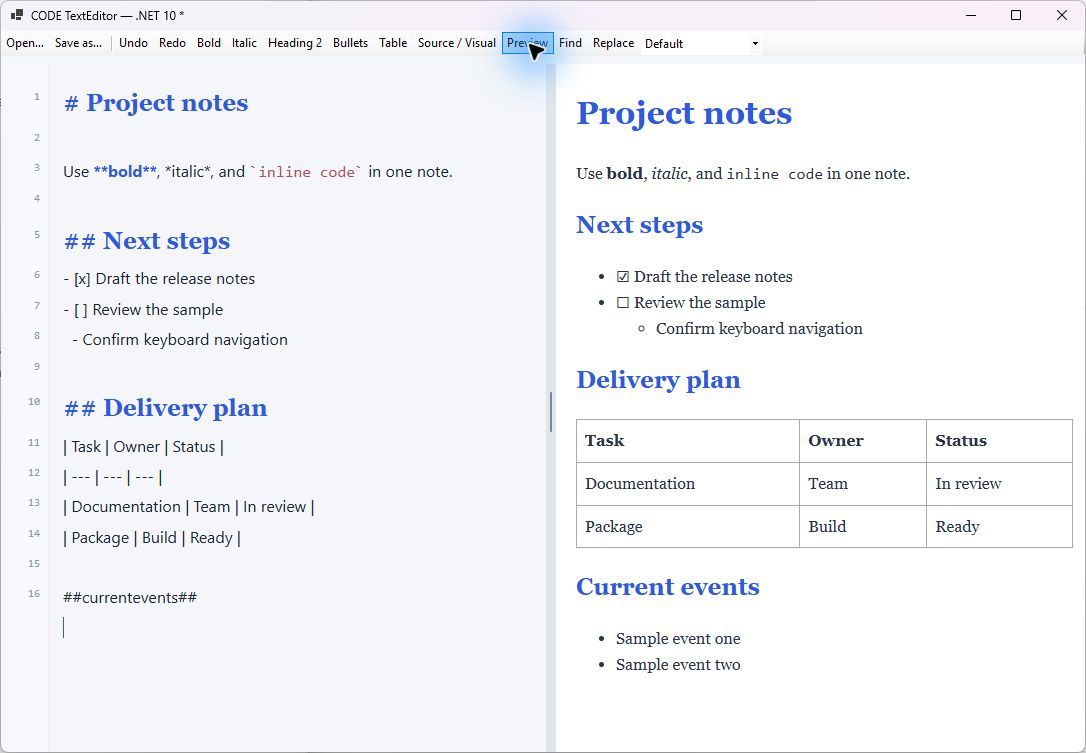Image resolution: width=1086 pixels, height=753 pixels.
Task: Undo the last edit
Action: [x=133, y=43]
